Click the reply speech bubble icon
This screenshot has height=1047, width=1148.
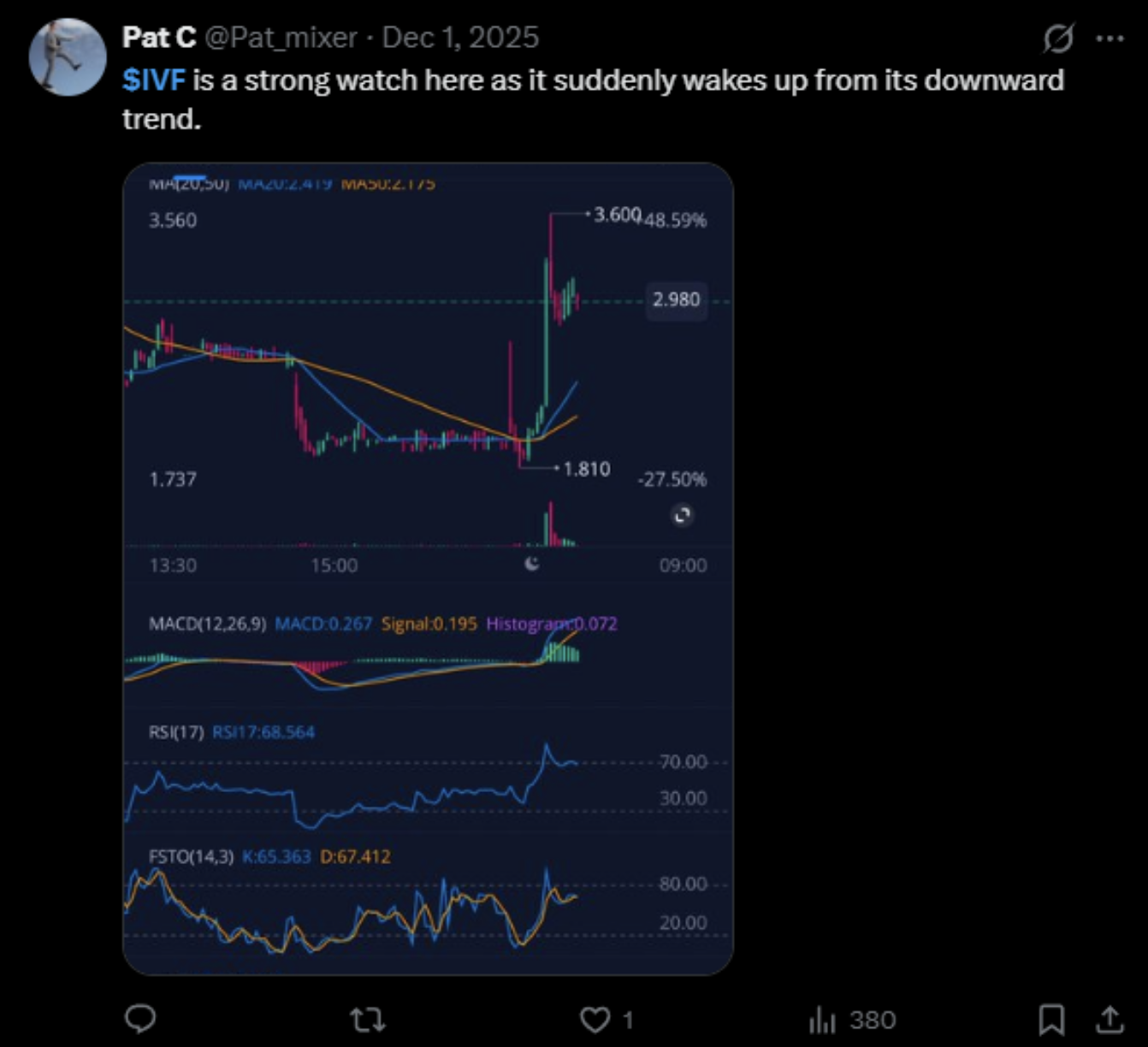[x=140, y=1019]
